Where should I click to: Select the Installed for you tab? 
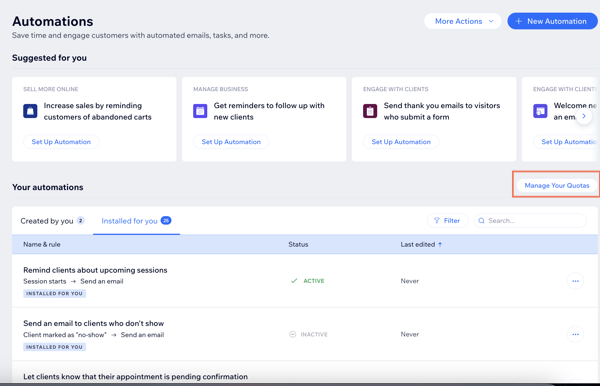pos(136,221)
